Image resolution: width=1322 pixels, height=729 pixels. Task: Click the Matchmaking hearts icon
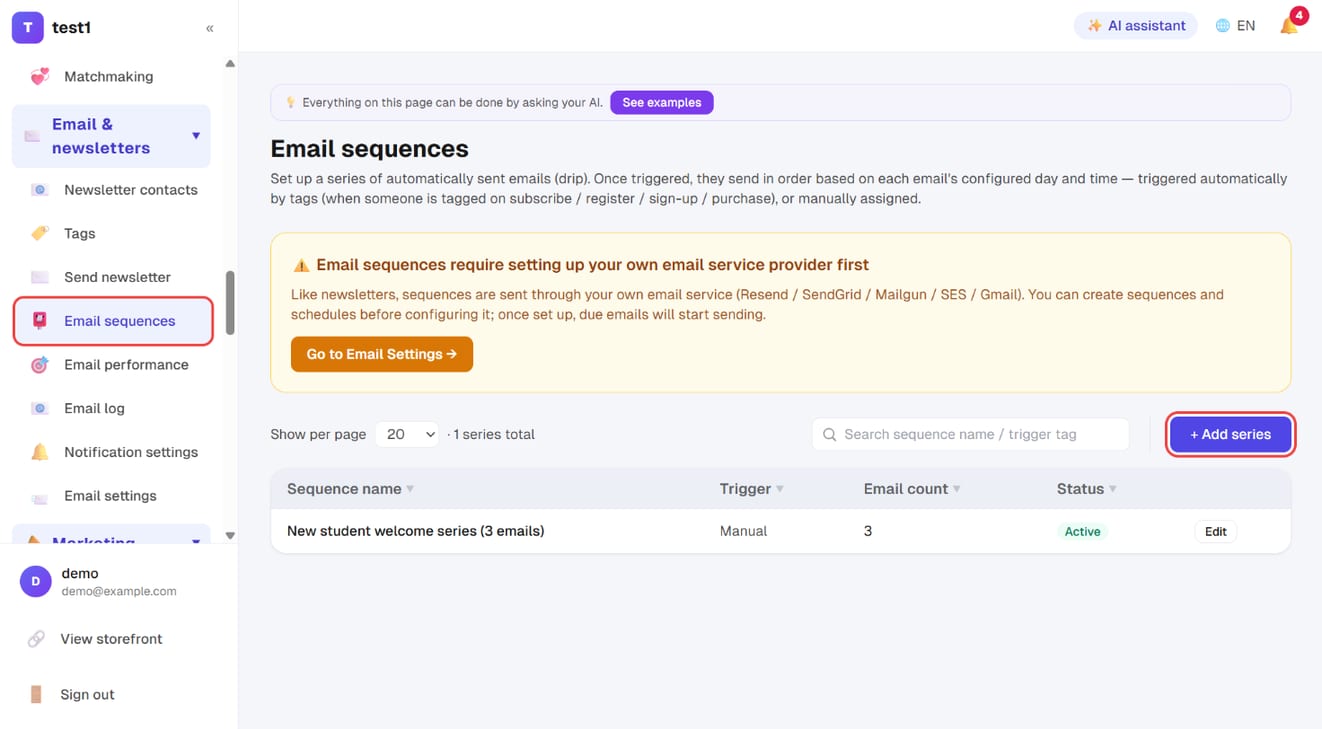[40, 76]
